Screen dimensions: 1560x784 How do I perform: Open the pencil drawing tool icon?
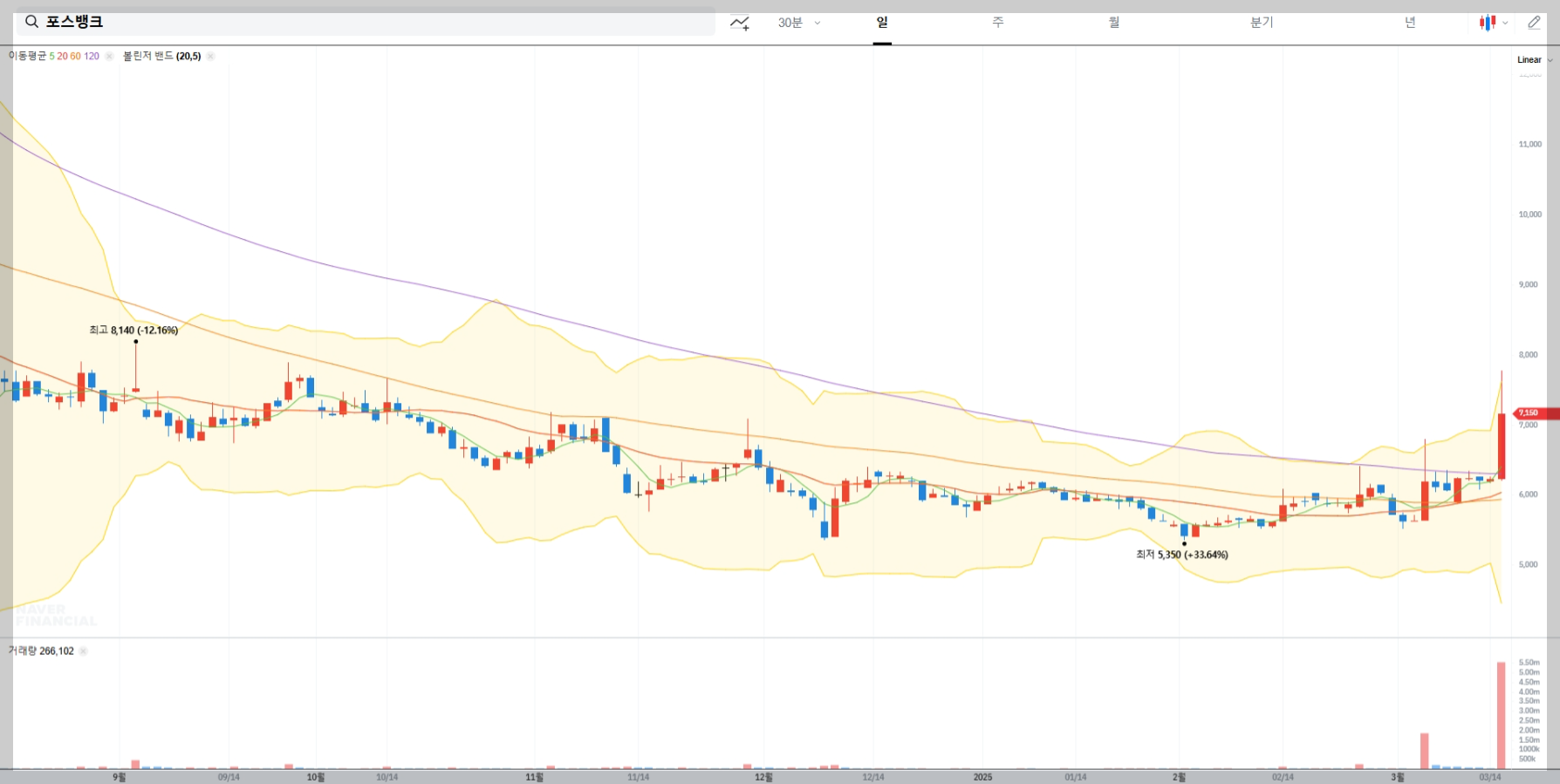1534,23
